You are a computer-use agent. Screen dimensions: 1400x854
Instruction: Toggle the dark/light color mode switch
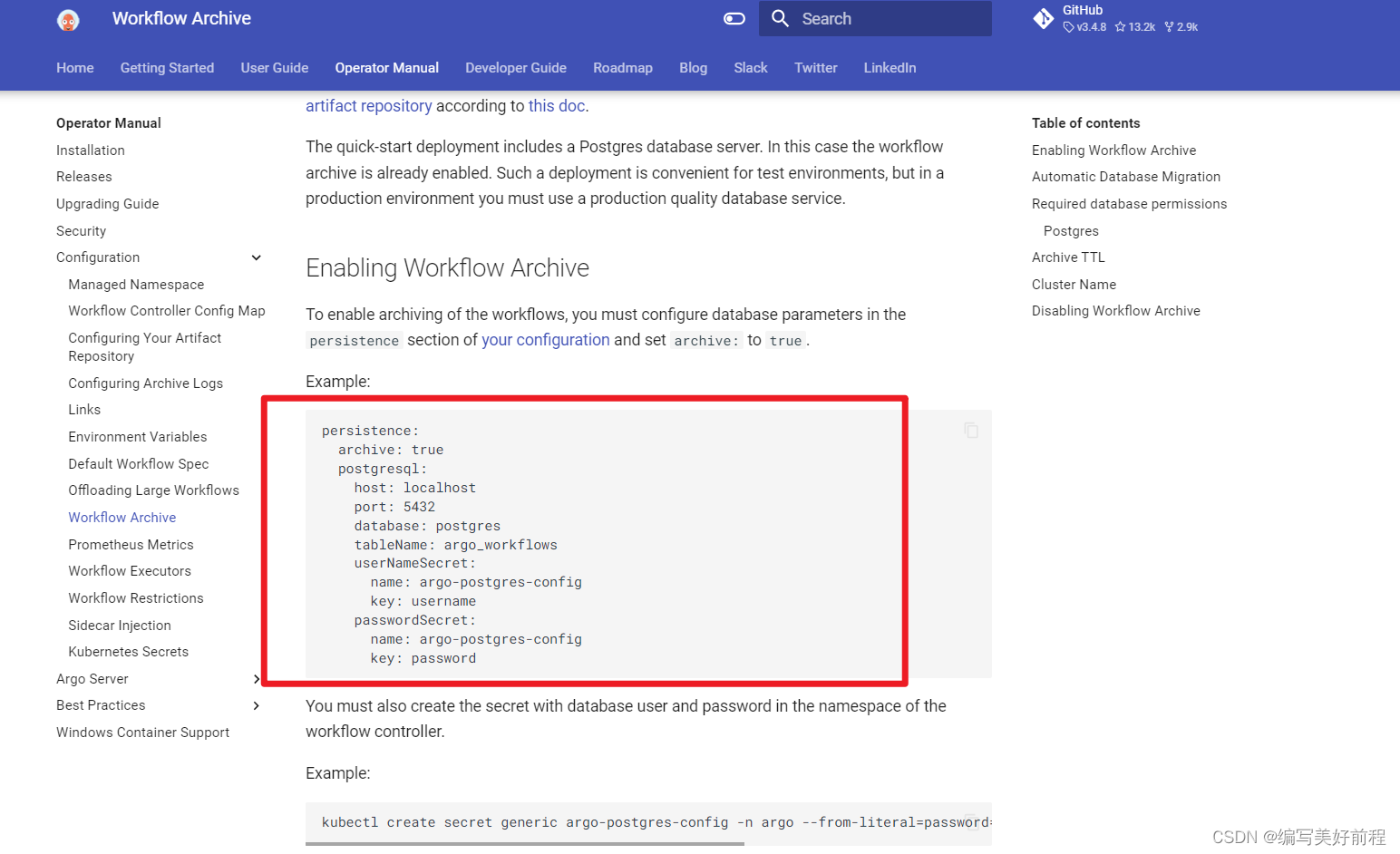click(734, 18)
